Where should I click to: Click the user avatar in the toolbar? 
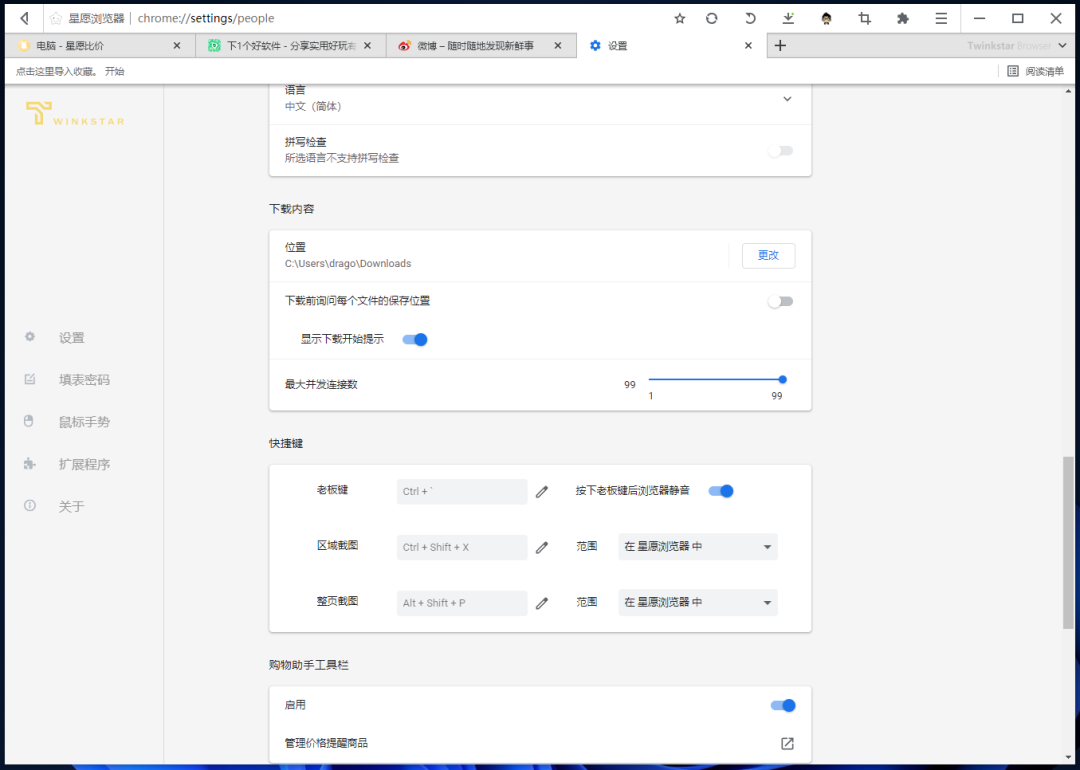[827, 18]
